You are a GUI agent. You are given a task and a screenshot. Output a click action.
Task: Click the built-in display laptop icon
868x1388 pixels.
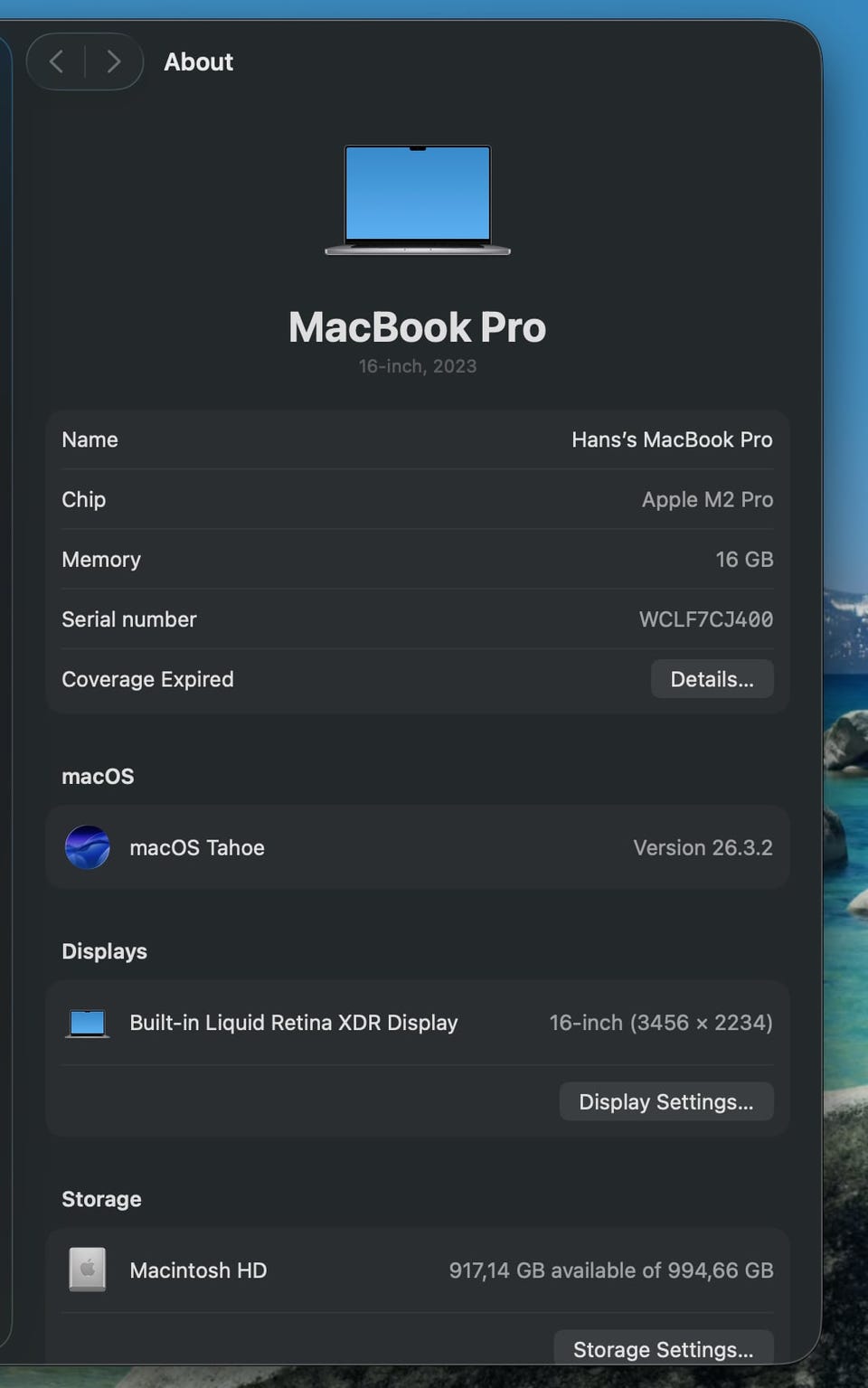coord(88,1023)
